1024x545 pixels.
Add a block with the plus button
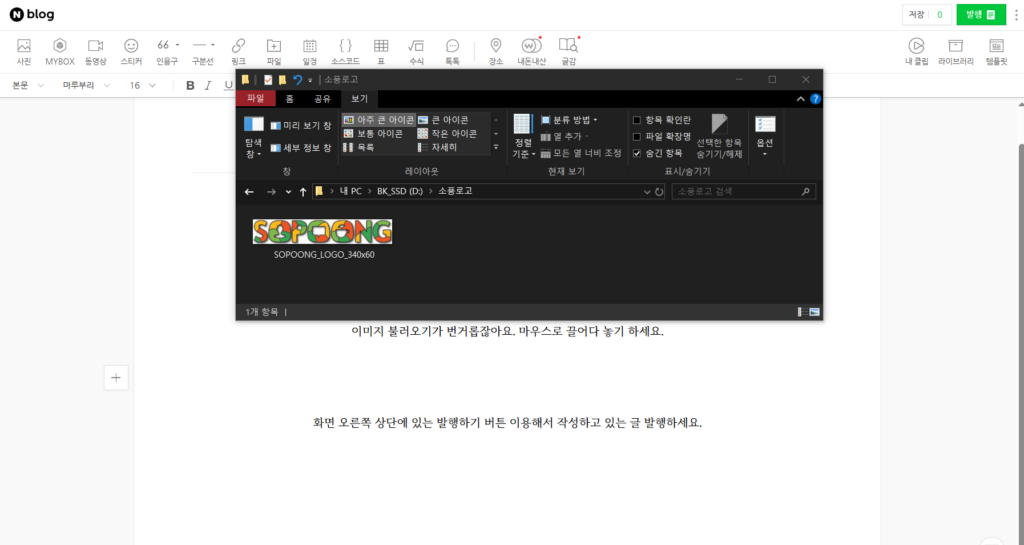[116, 377]
